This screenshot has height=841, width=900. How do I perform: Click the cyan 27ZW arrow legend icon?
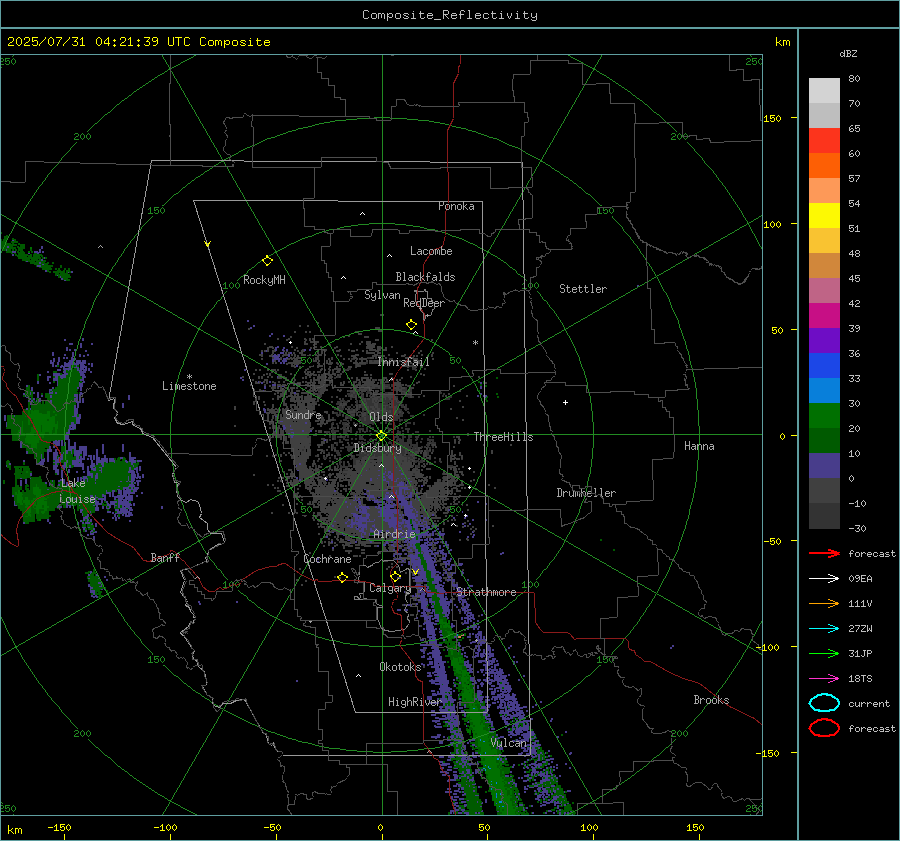(x=824, y=629)
